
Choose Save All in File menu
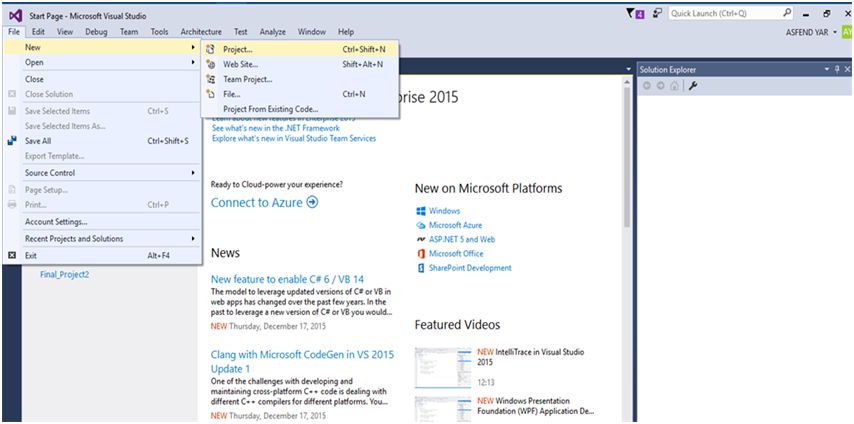tap(102, 141)
